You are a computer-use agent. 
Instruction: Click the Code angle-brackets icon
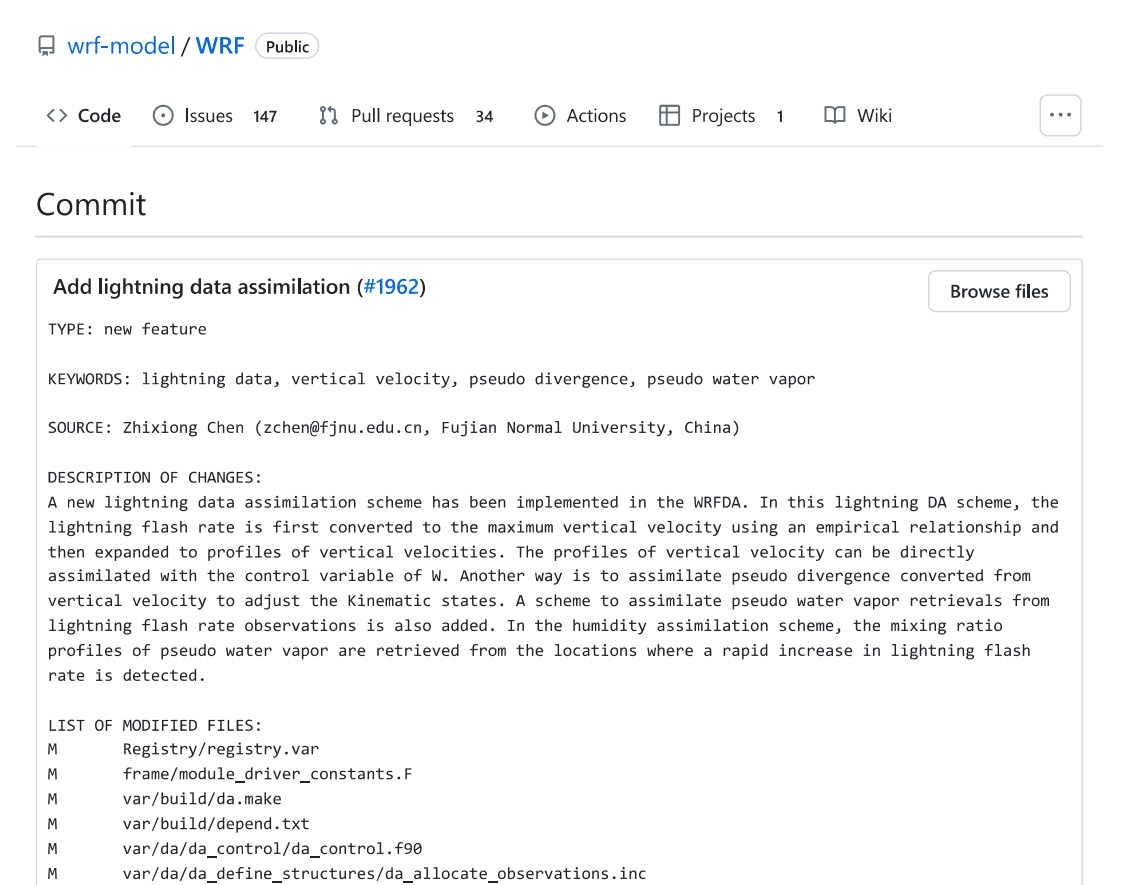(x=57, y=116)
